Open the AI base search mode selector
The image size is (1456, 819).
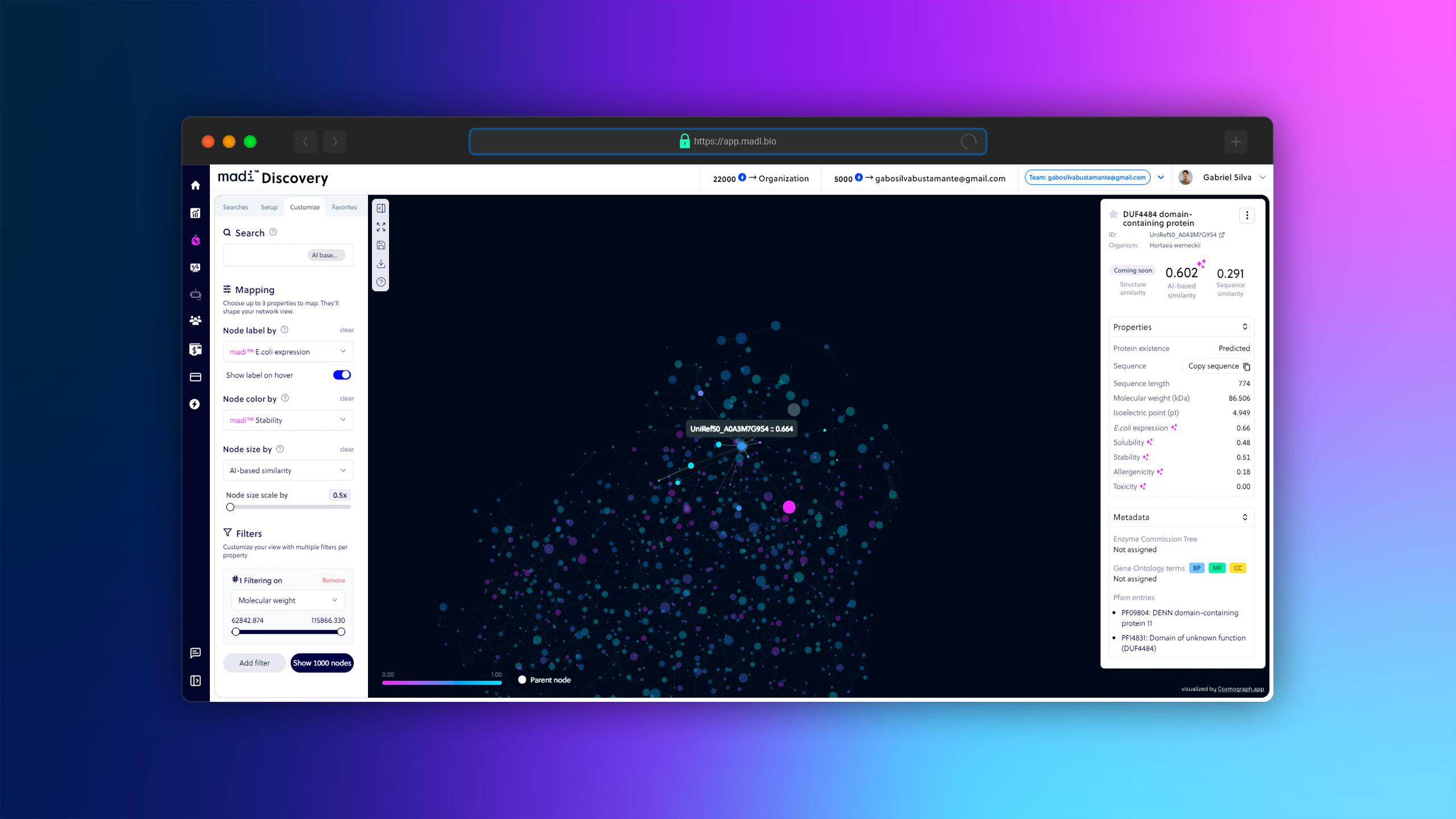pyautogui.click(x=326, y=255)
